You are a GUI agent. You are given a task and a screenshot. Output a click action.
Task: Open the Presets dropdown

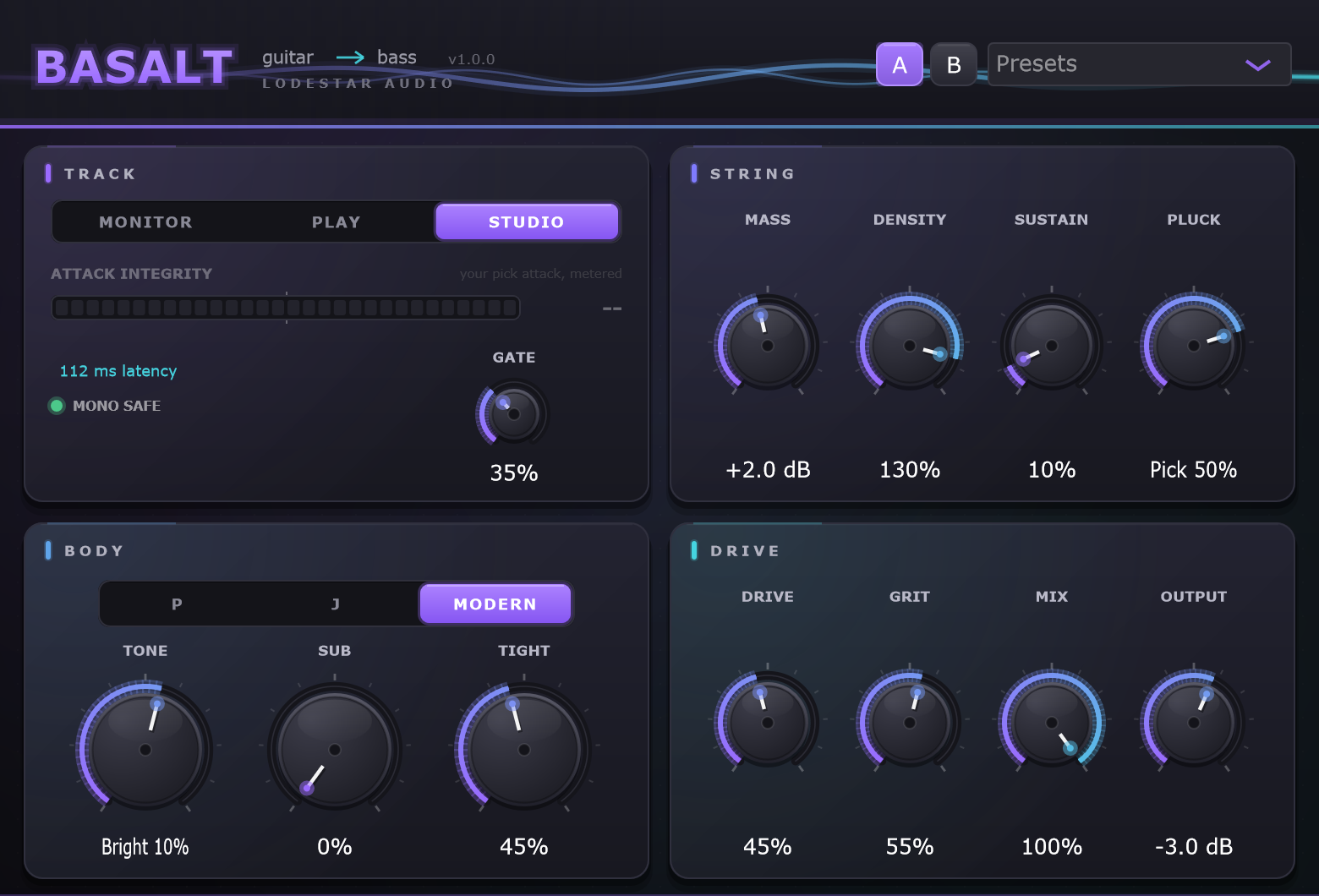1139,64
